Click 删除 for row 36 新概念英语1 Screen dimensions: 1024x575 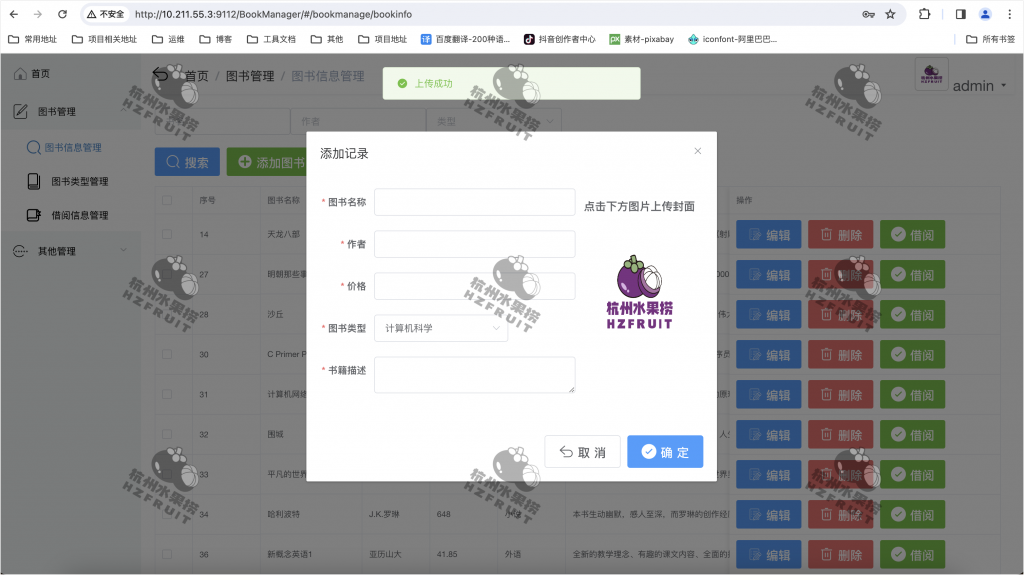tap(840, 555)
